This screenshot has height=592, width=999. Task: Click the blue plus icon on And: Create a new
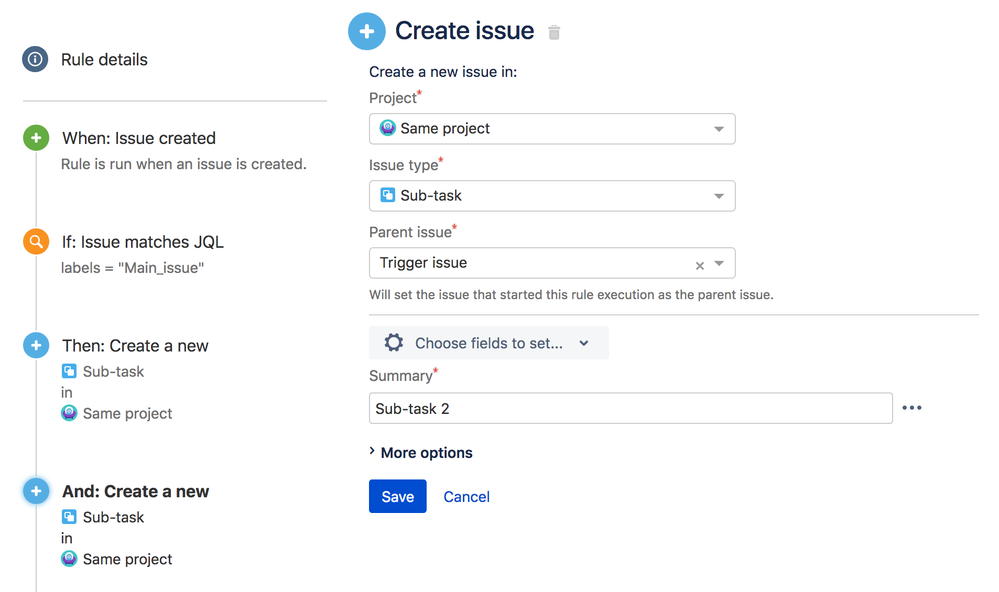(35, 491)
